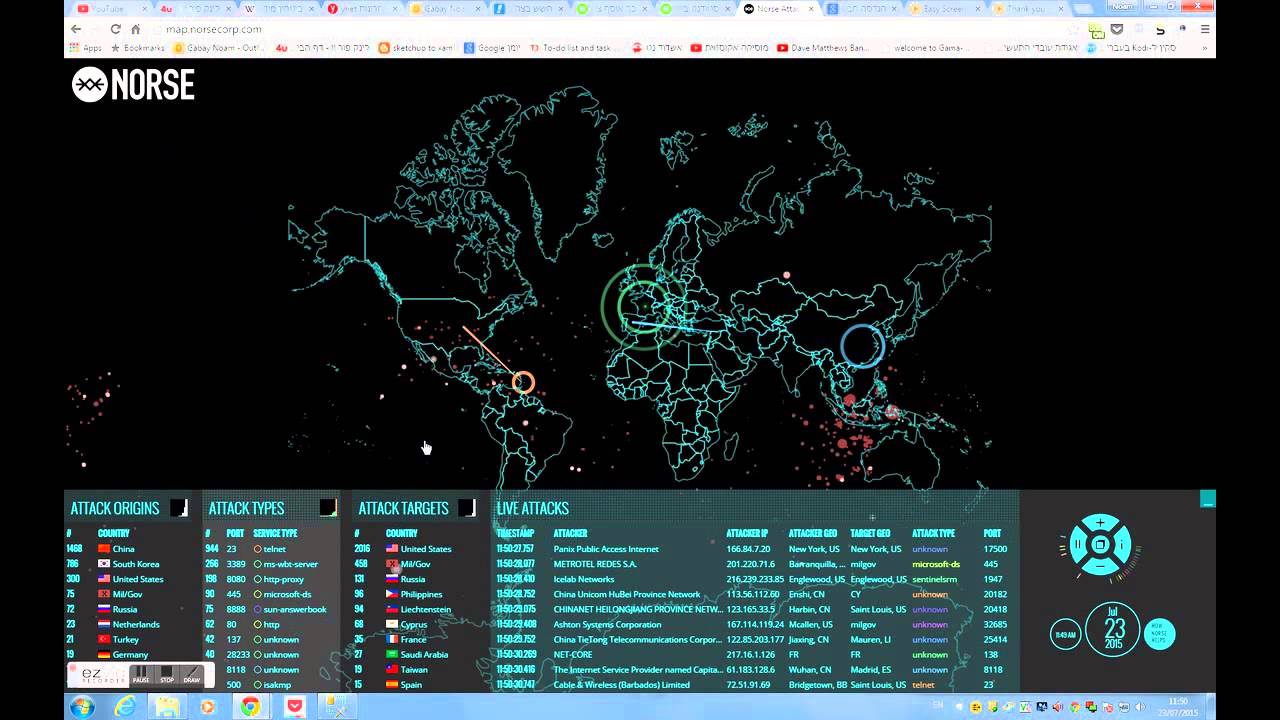
Task: Click the browser Back arrow
Action: [x=76, y=29]
